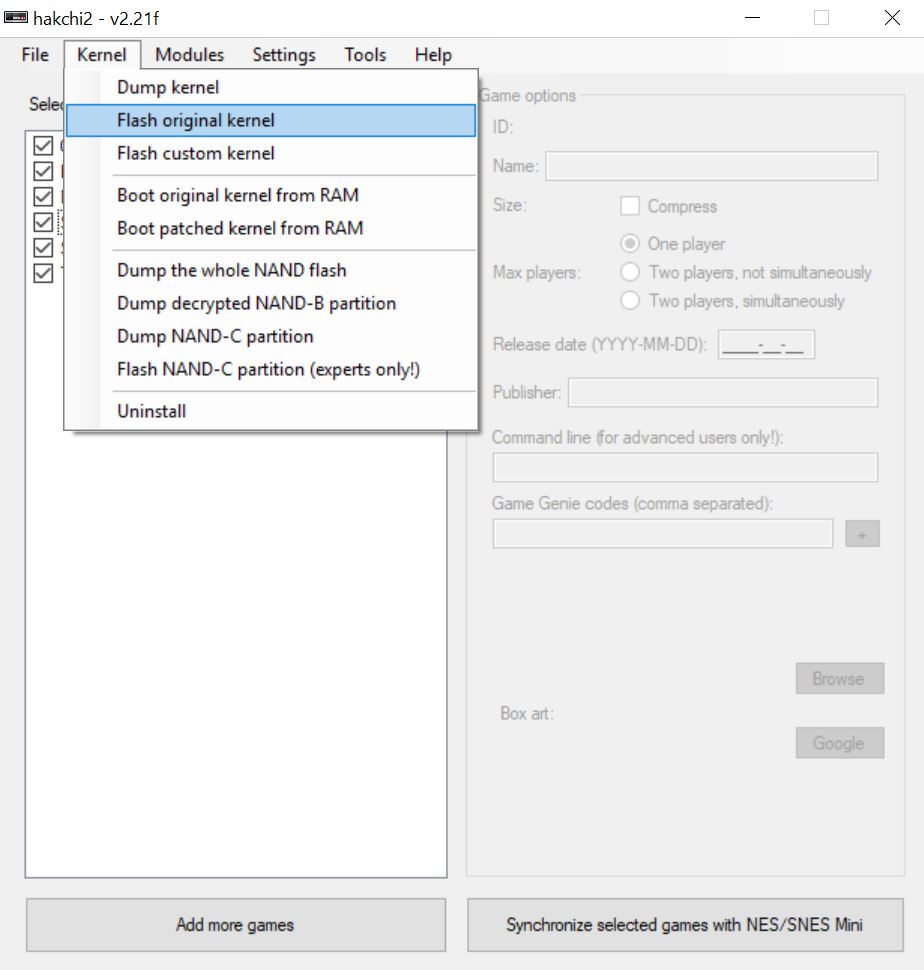Maximize the hakchi2 window

click(821, 18)
